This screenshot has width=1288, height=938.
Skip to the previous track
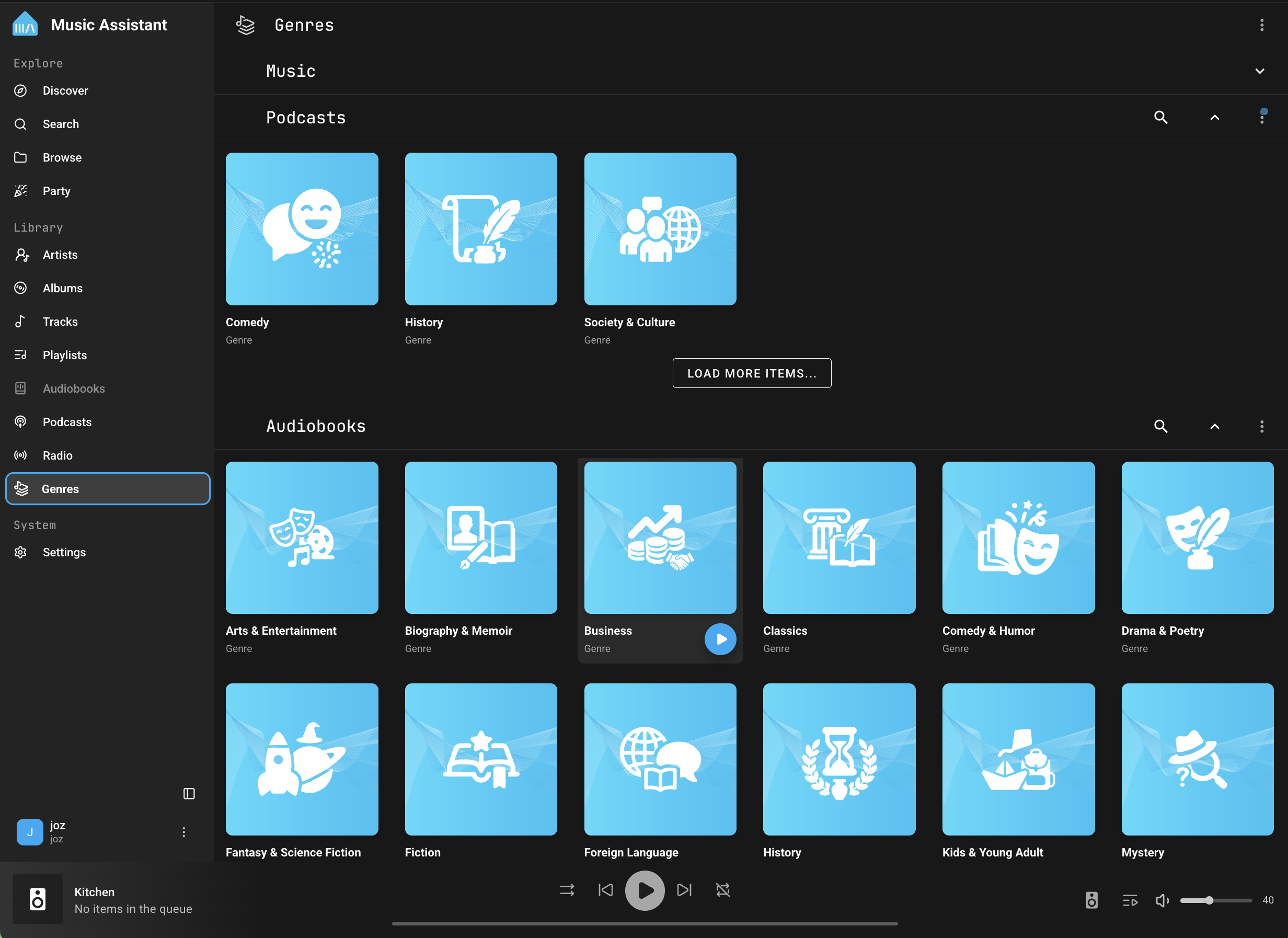point(605,890)
